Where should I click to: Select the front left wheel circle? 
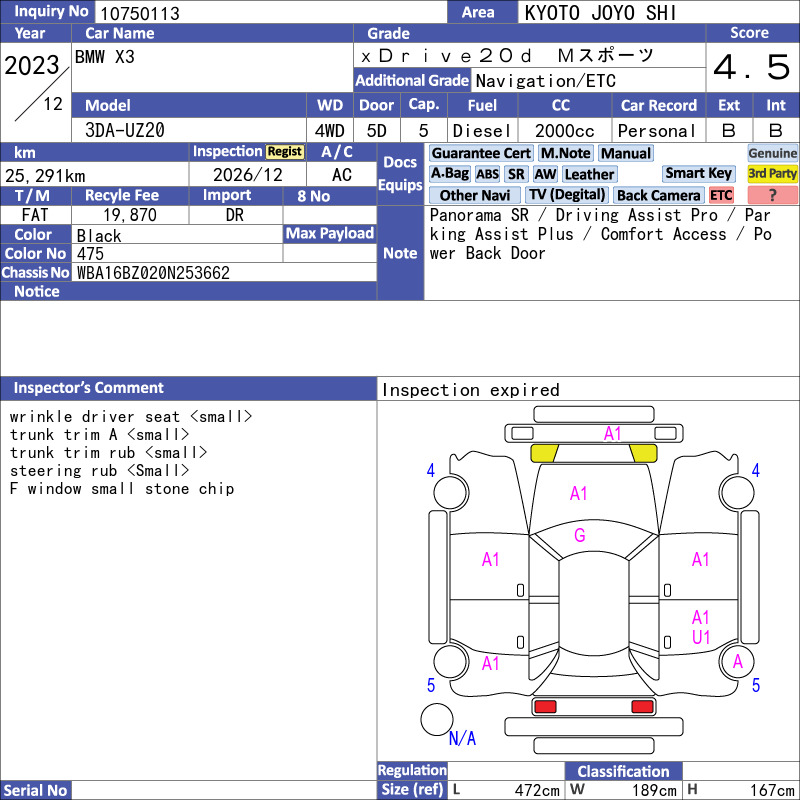451,492
